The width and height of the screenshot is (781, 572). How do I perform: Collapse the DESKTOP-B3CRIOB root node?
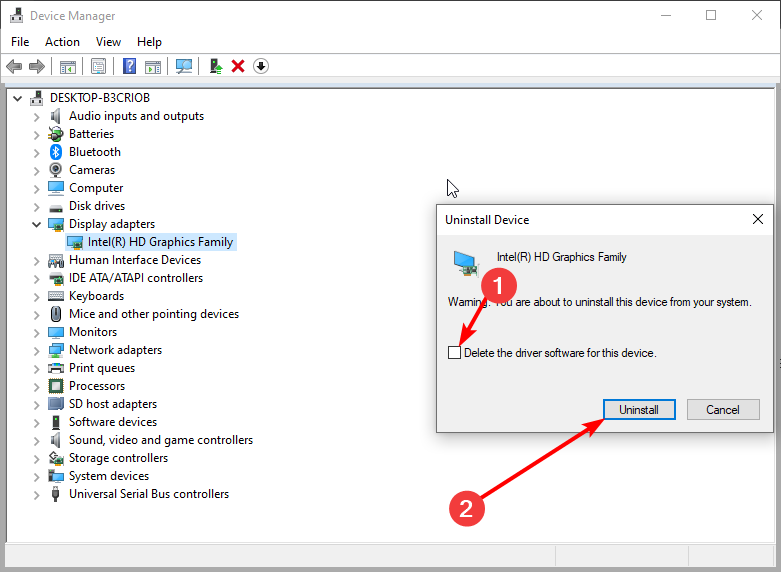coord(17,98)
